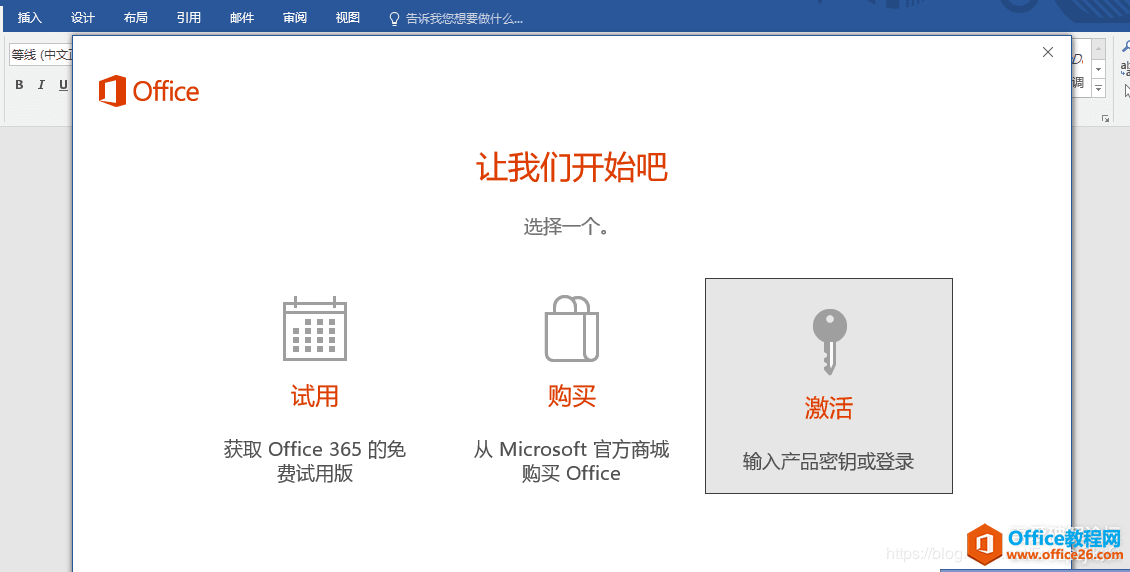The width and height of the screenshot is (1130, 572).
Task: Expand the styles gallery More button
Action: coord(1099,88)
